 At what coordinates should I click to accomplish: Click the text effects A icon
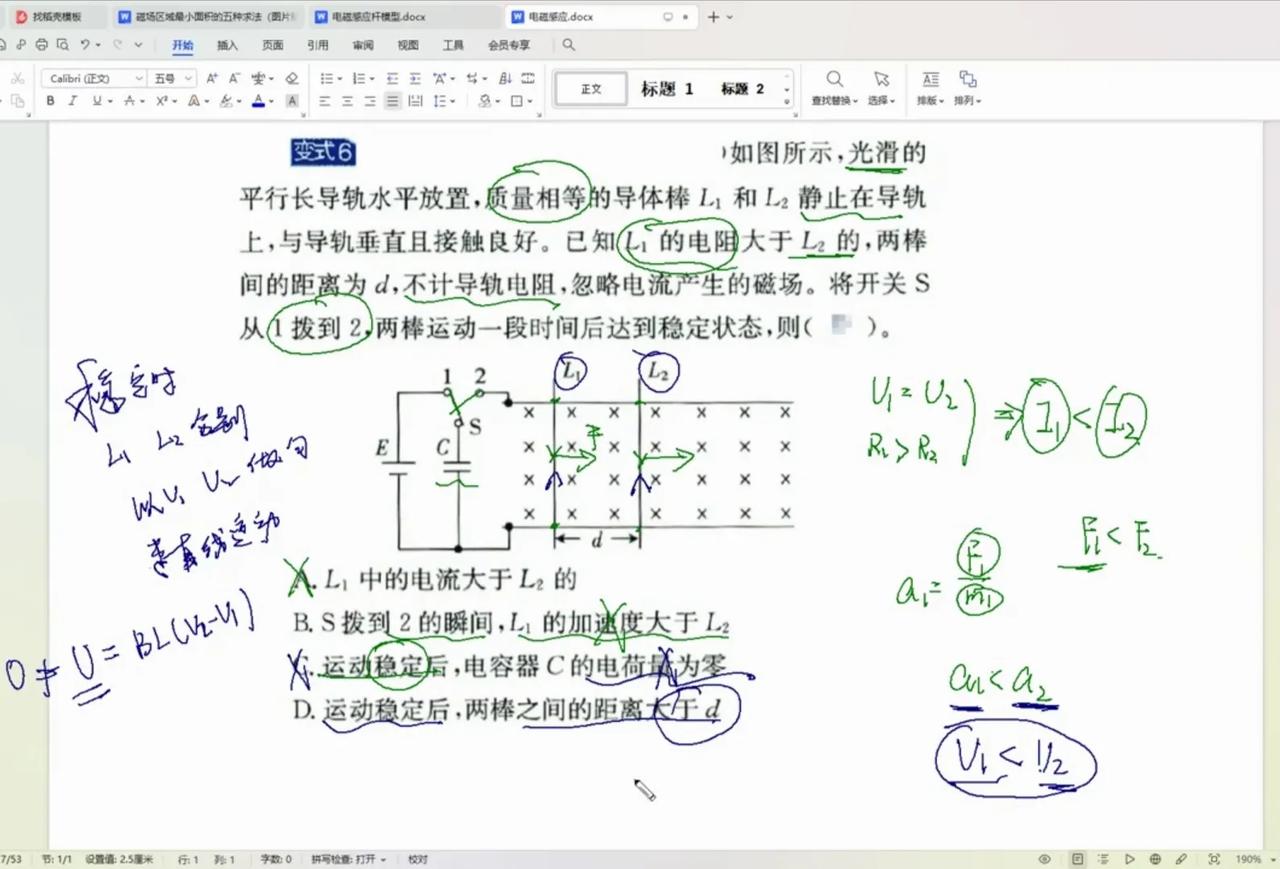(x=193, y=101)
